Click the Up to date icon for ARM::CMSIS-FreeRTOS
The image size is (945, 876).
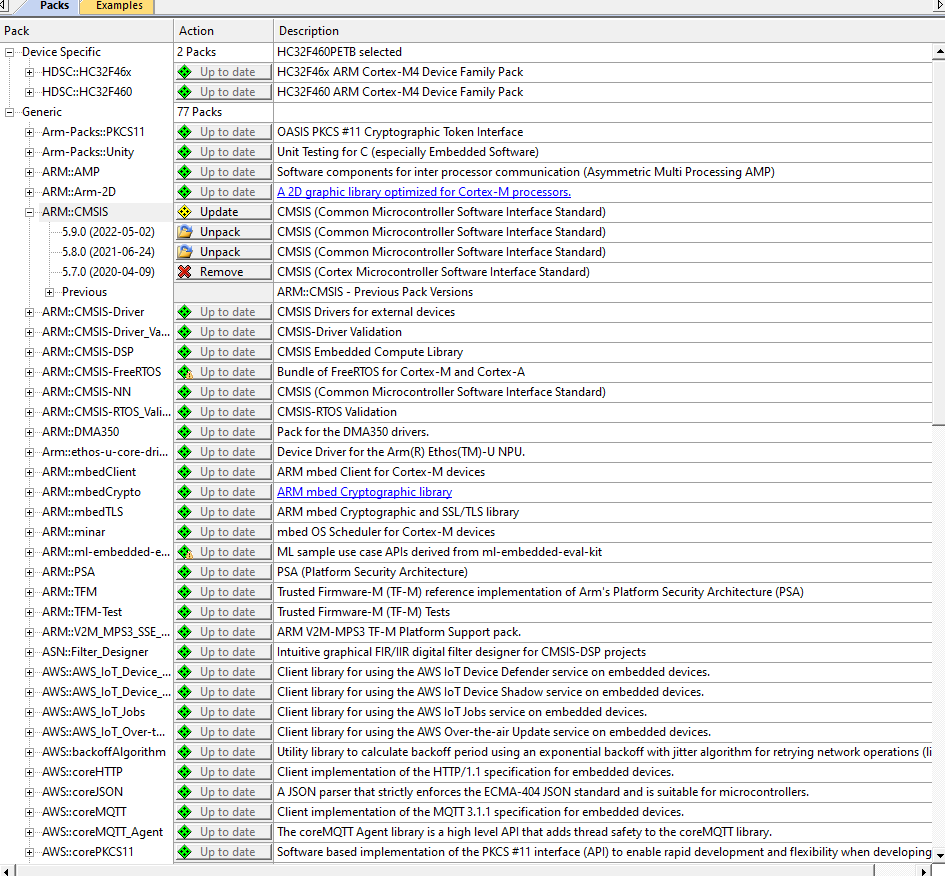point(186,371)
